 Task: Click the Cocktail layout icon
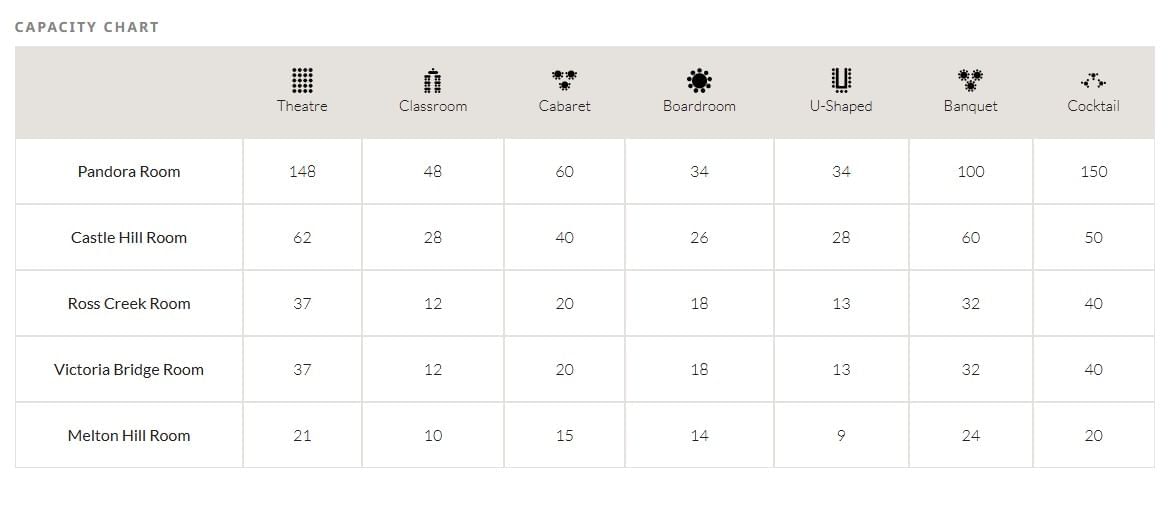1093,81
